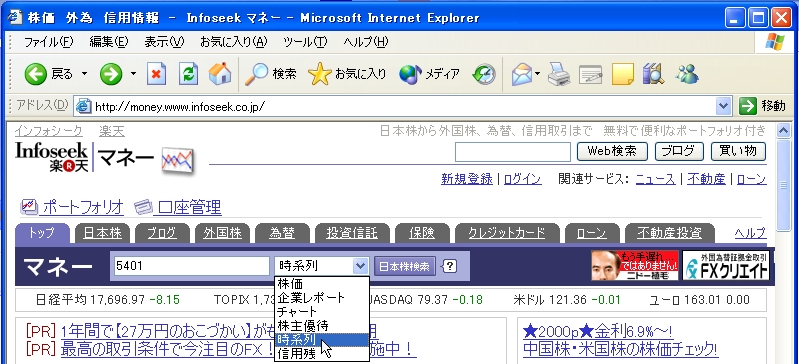The width and height of the screenshot is (799, 364).
Task: Click the web search text field
Action: tap(513, 152)
